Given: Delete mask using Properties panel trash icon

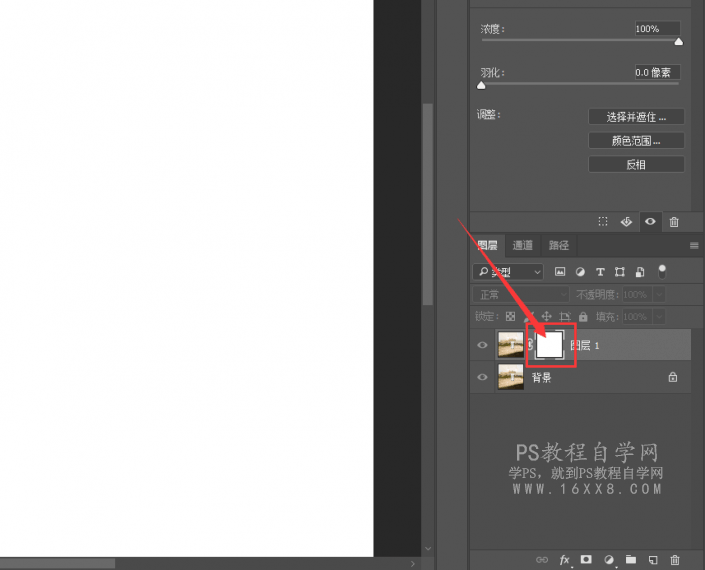Looking at the screenshot, I should tap(674, 222).
